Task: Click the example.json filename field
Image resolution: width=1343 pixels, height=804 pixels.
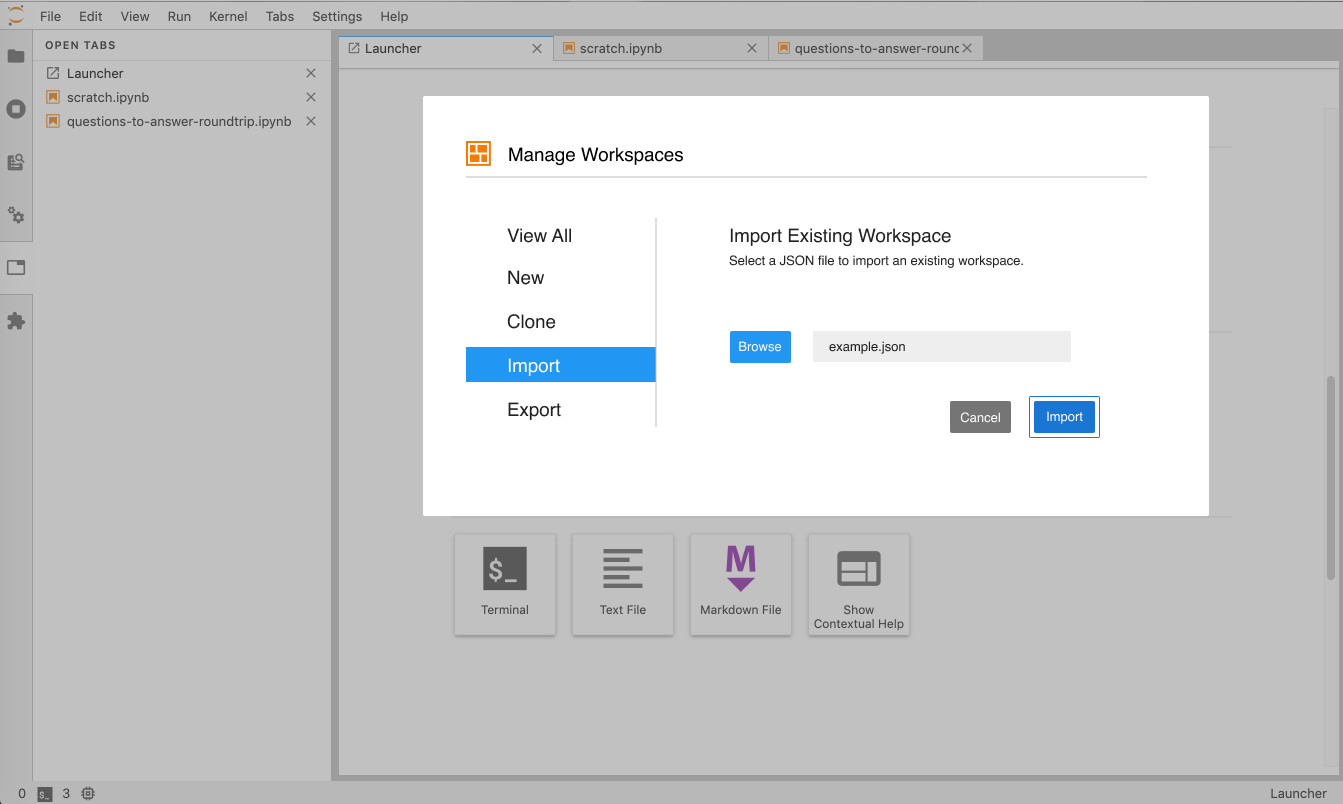Action: point(941,346)
